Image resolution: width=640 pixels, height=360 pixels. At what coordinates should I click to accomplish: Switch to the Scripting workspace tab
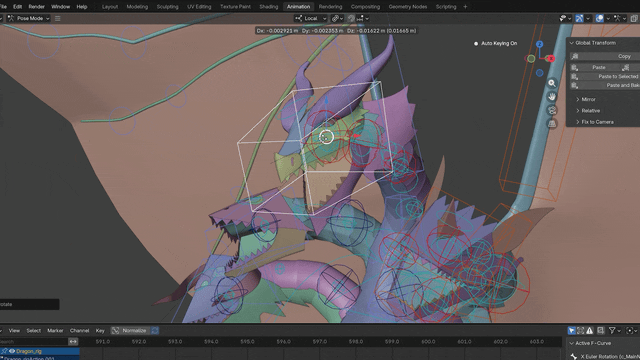point(446,7)
